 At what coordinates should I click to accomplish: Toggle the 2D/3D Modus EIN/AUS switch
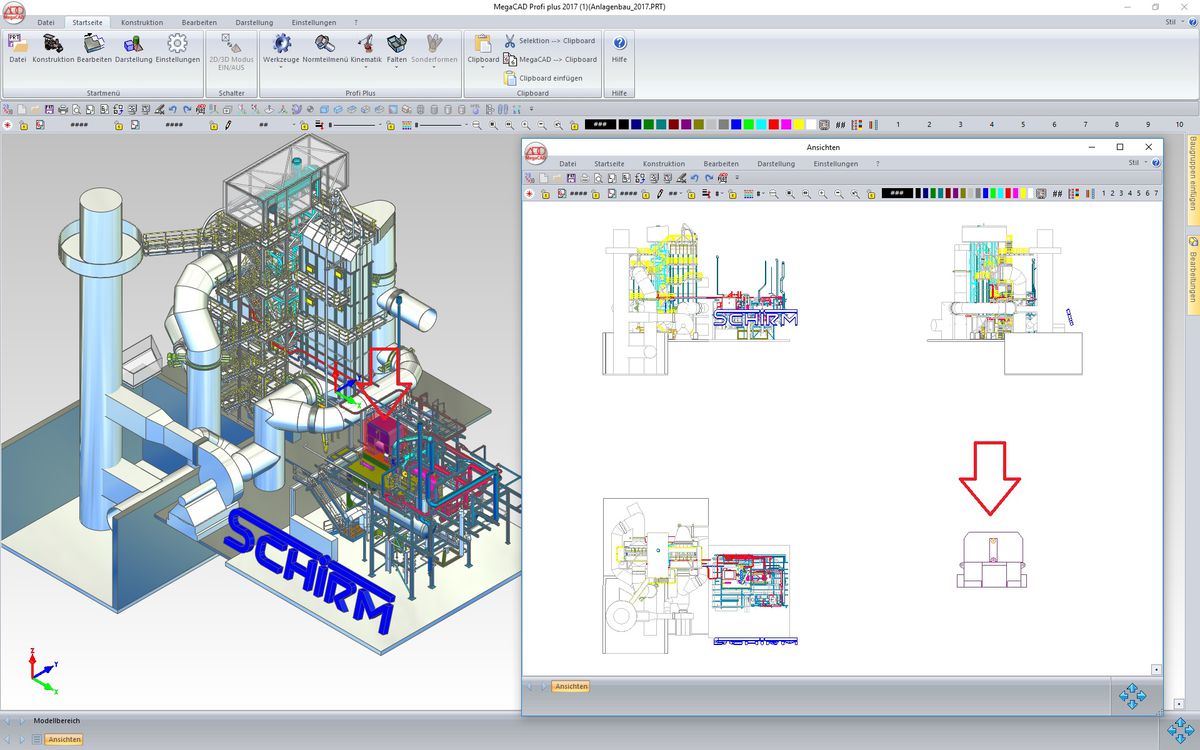click(231, 48)
